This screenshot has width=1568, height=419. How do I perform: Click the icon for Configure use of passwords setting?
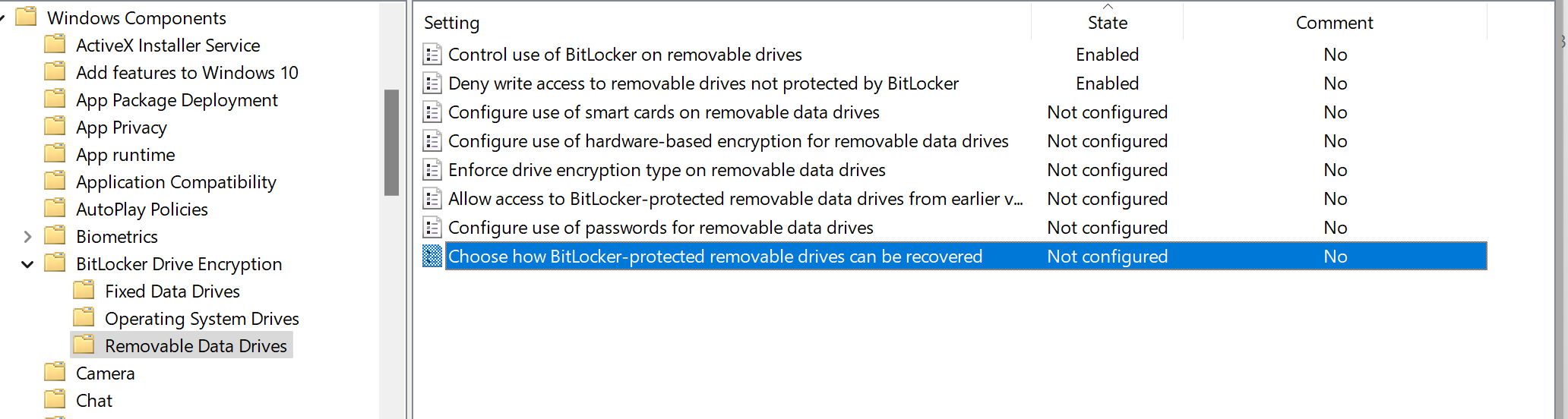pyautogui.click(x=432, y=228)
